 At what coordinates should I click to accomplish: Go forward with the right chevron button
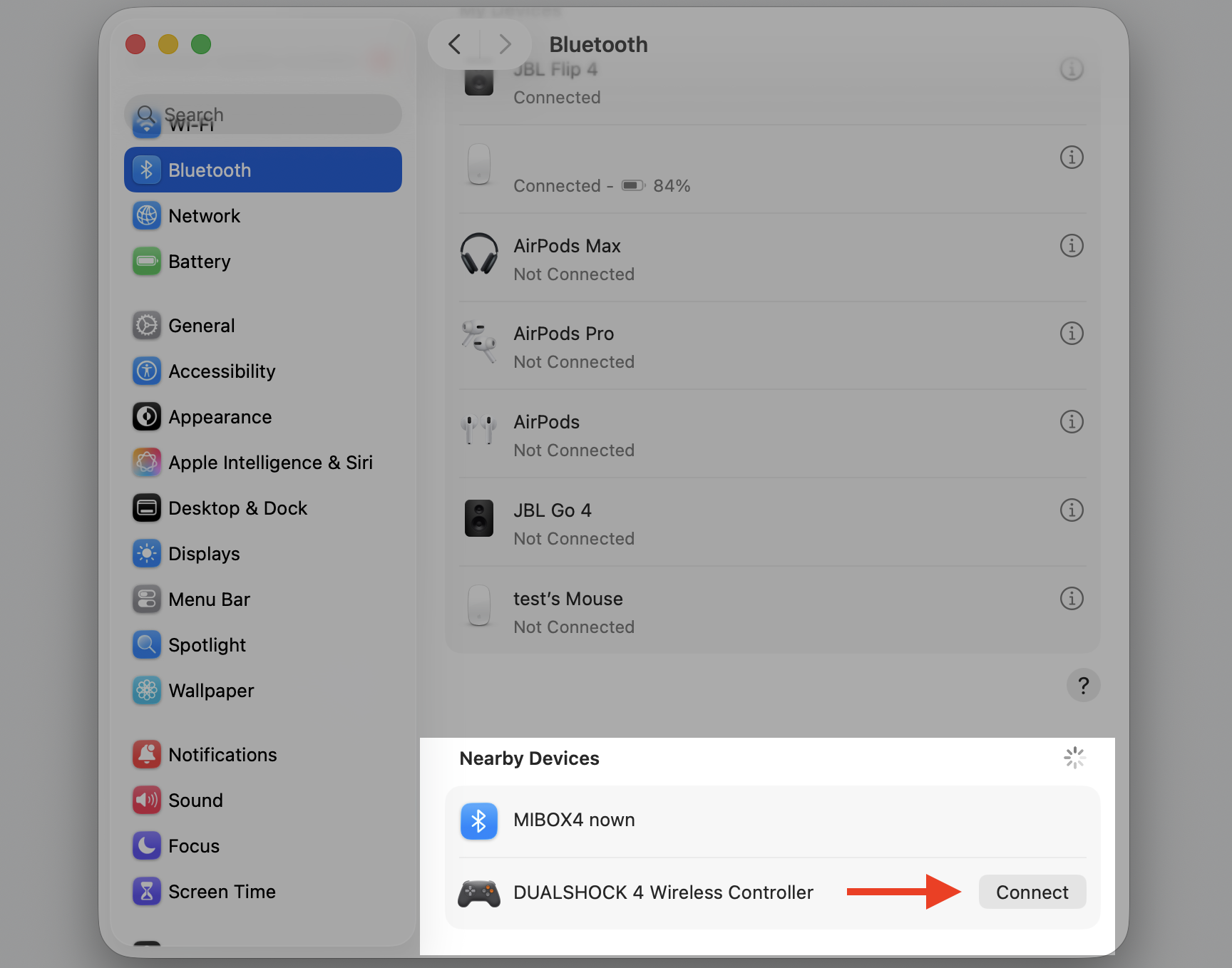(505, 44)
